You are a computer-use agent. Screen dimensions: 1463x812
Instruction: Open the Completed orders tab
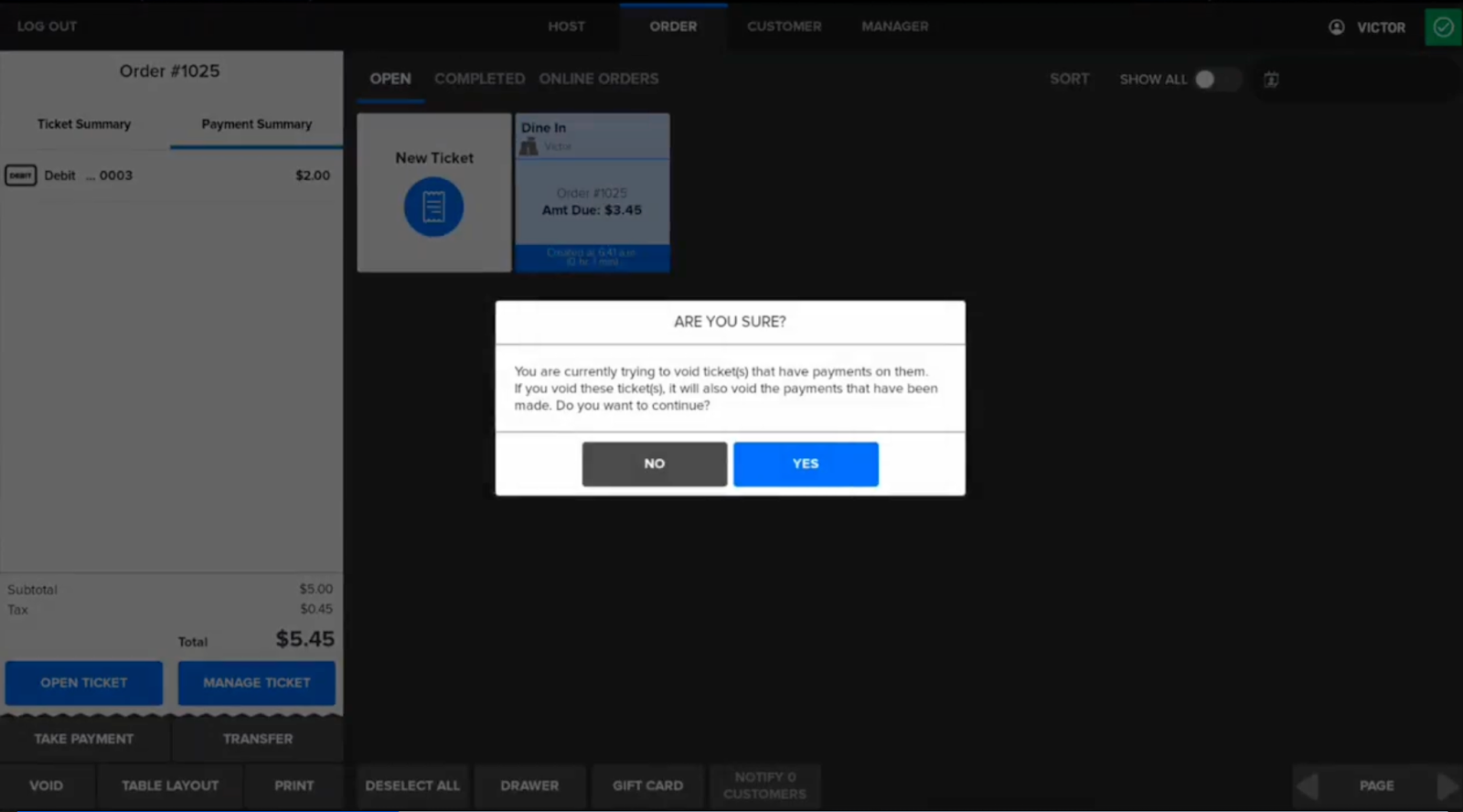(x=479, y=79)
